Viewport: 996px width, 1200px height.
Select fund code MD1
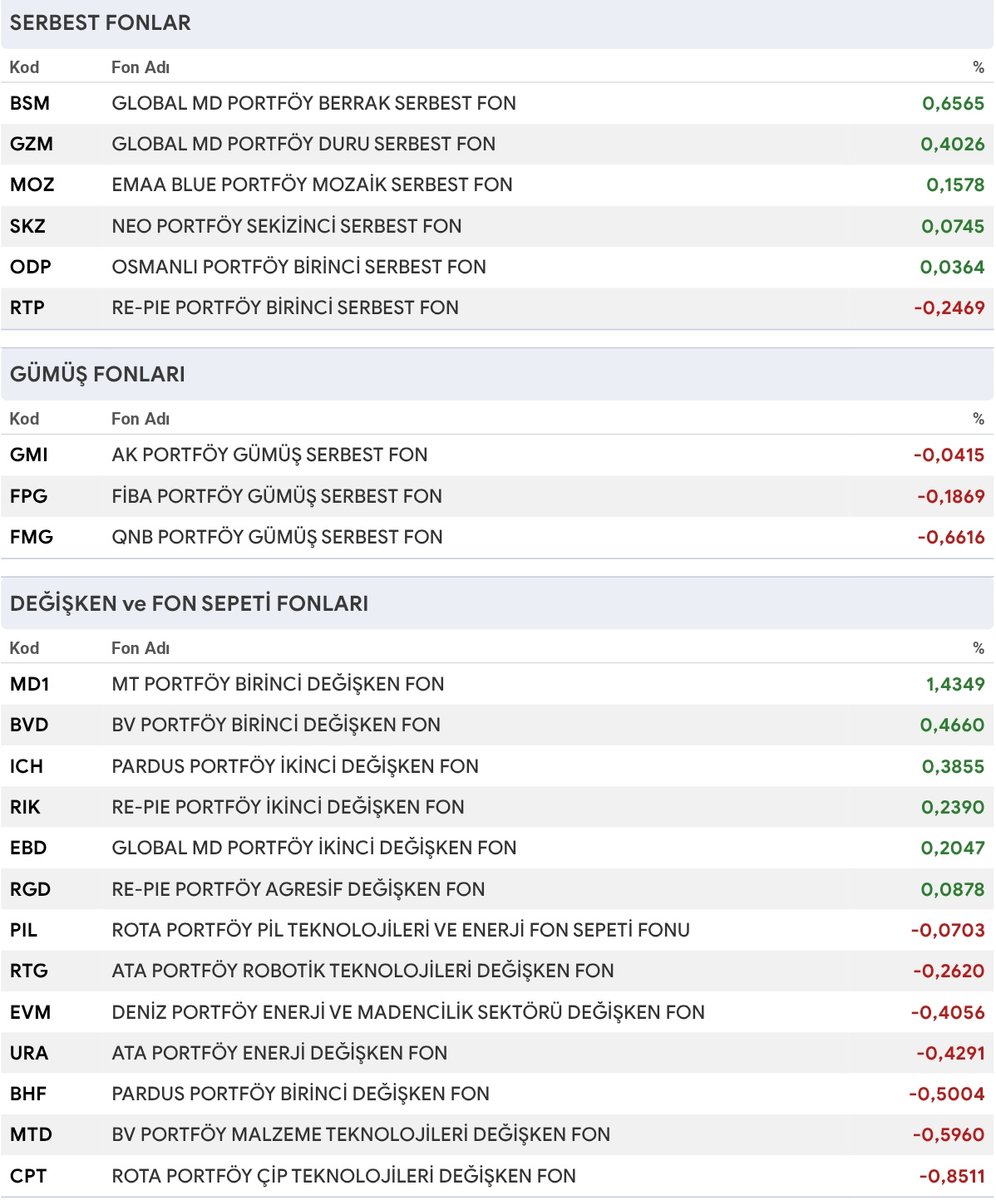pyautogui.click(x=30, y=685)
